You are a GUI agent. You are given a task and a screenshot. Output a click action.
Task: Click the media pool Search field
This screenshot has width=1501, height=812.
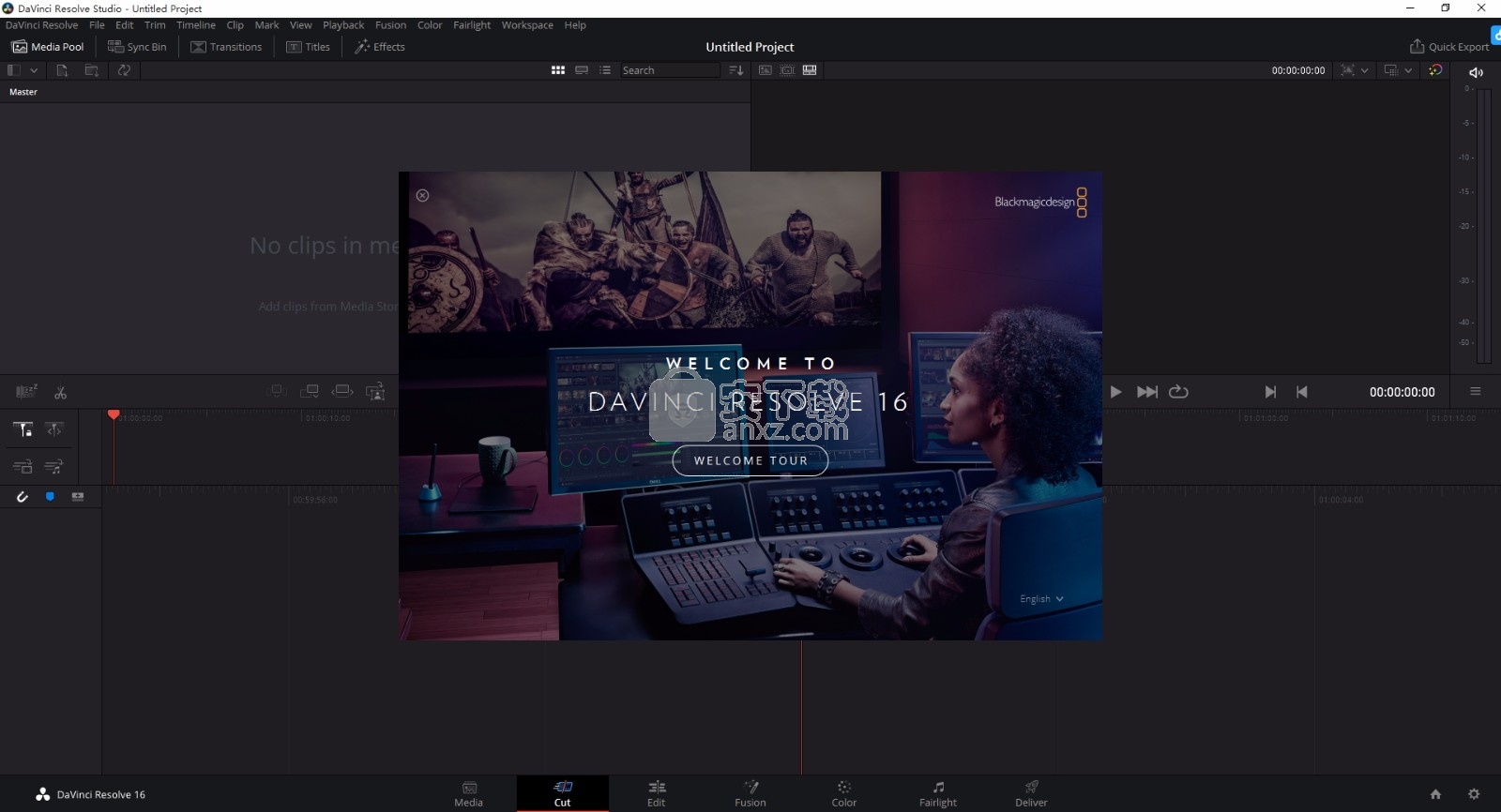[x=669, y=70]
